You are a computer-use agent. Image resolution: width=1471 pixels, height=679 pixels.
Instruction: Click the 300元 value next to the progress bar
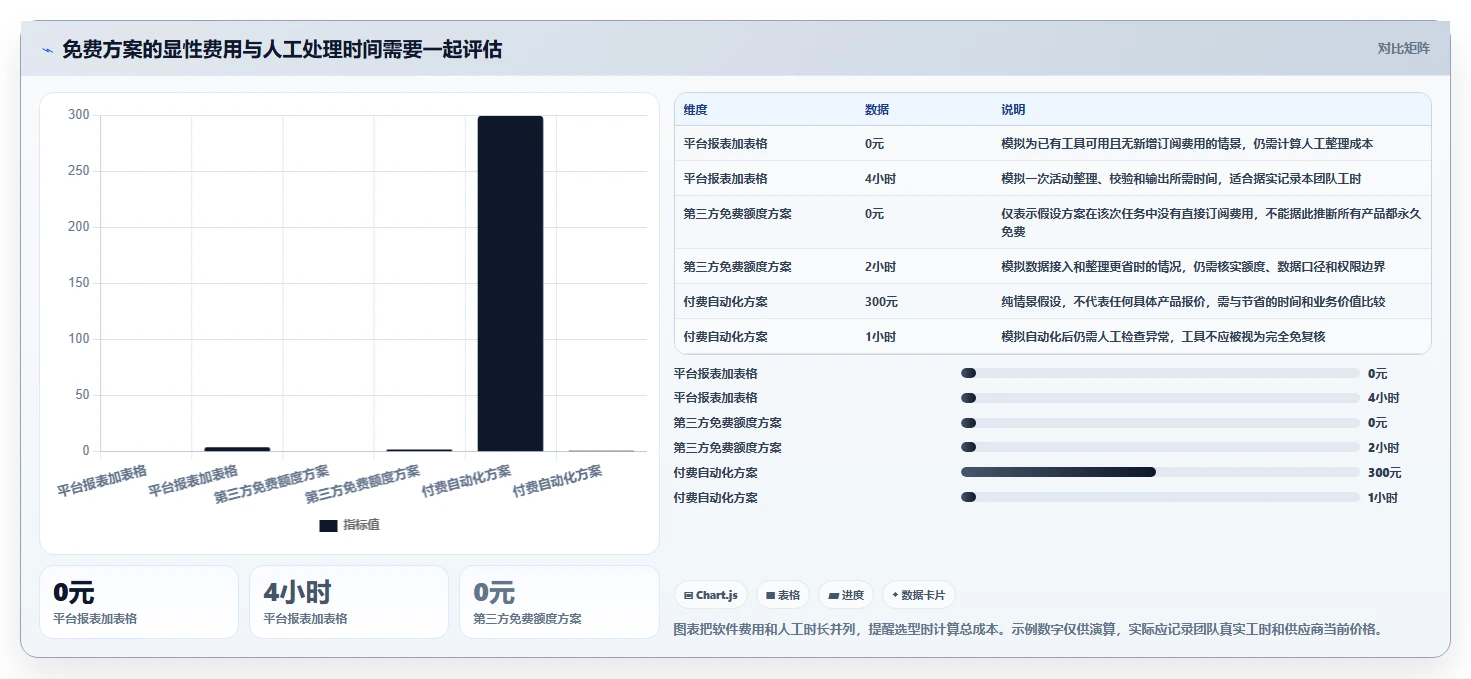click(1385, 473)
